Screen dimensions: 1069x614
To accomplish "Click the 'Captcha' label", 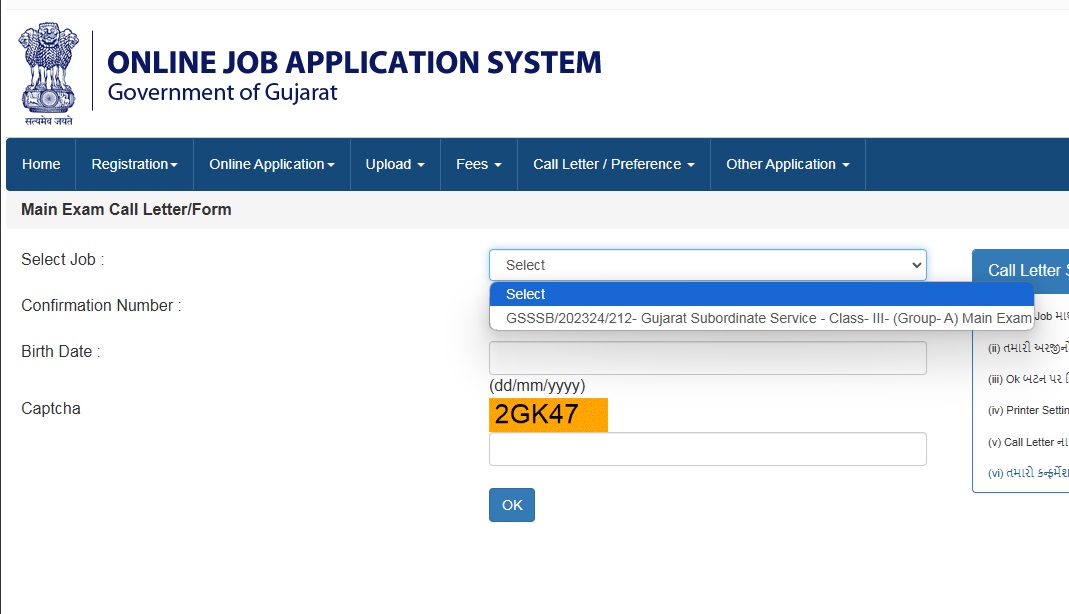I will [51, 408].
